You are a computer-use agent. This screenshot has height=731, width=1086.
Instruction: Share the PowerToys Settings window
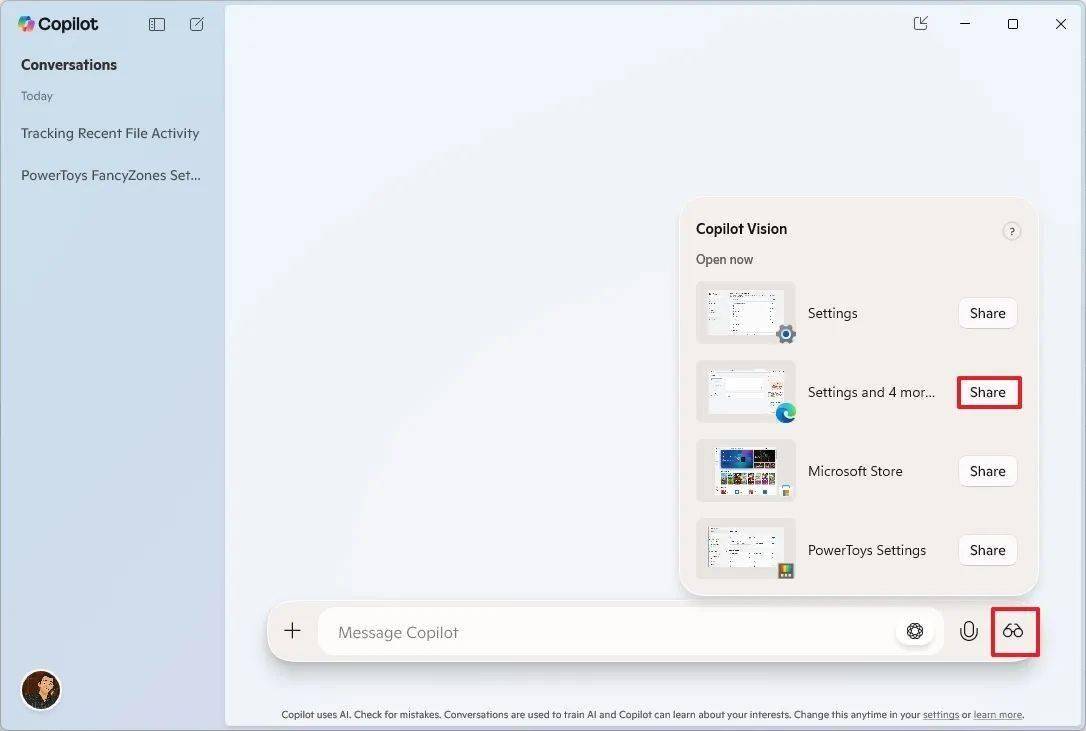click(988, 550)
